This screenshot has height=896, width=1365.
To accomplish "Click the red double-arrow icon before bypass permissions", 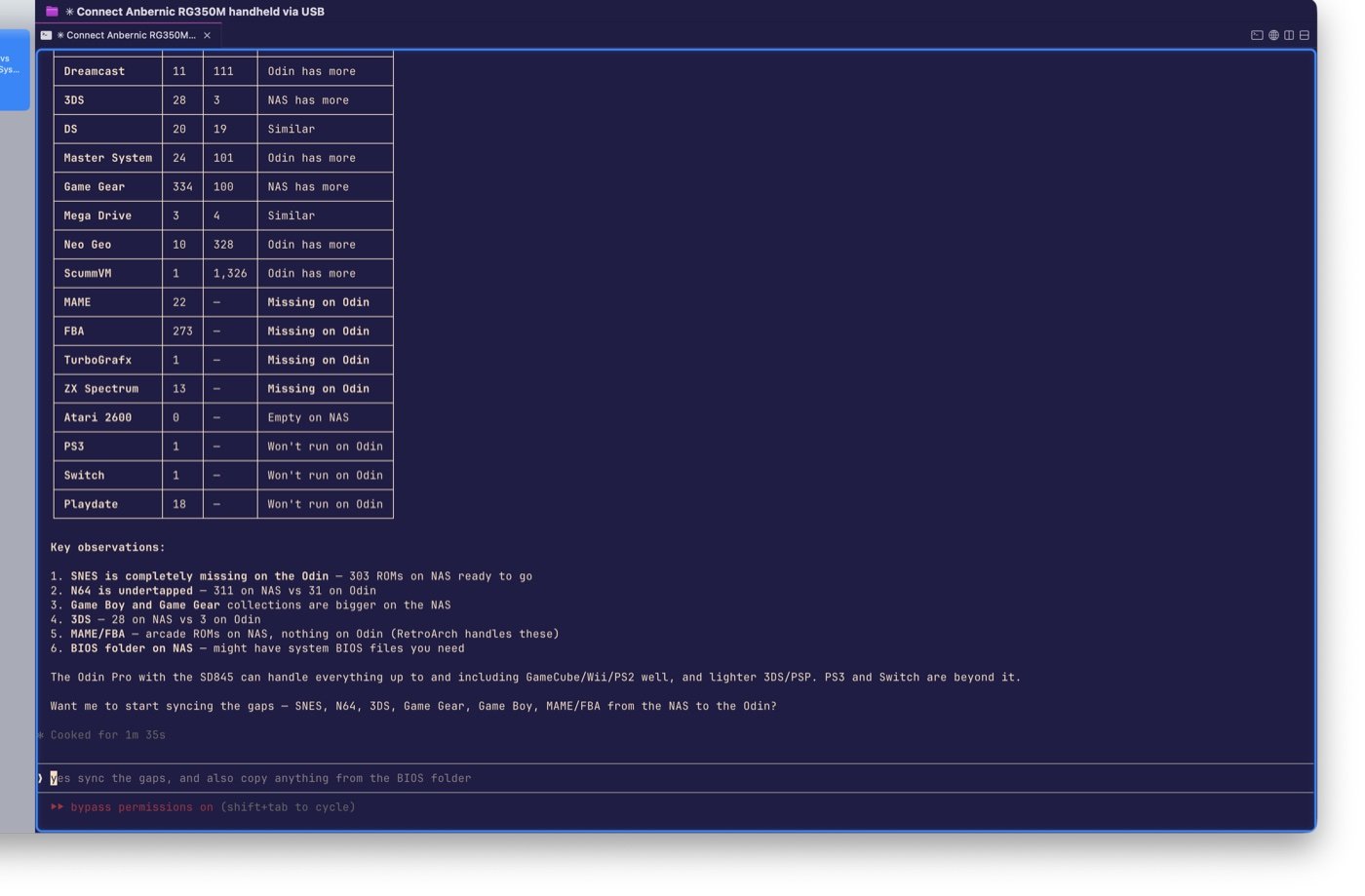I will coord(57,807).
